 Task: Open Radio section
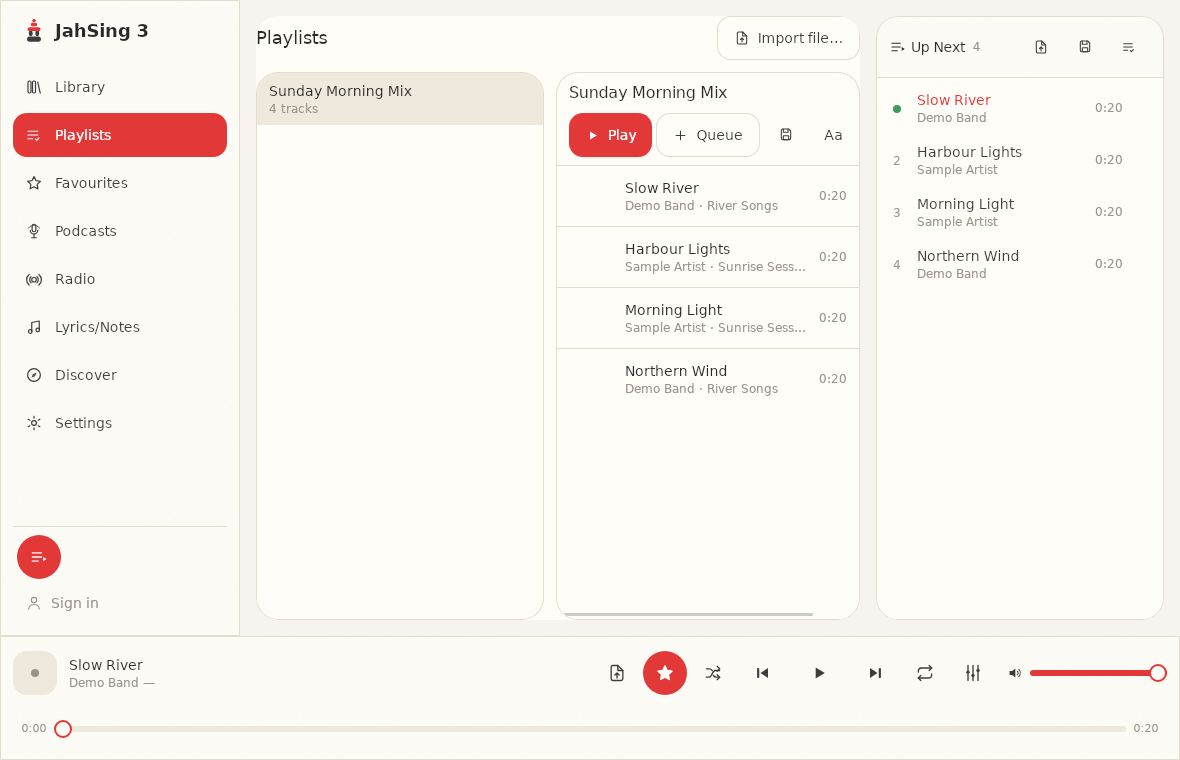[120, 279]
